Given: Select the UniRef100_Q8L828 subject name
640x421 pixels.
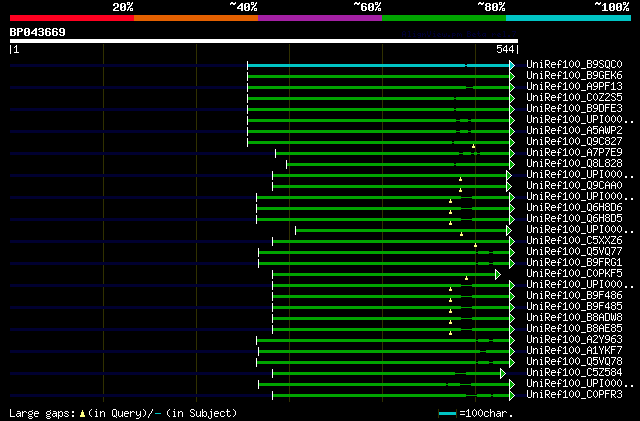Looking at the screenshot, I should coord(574,164).
